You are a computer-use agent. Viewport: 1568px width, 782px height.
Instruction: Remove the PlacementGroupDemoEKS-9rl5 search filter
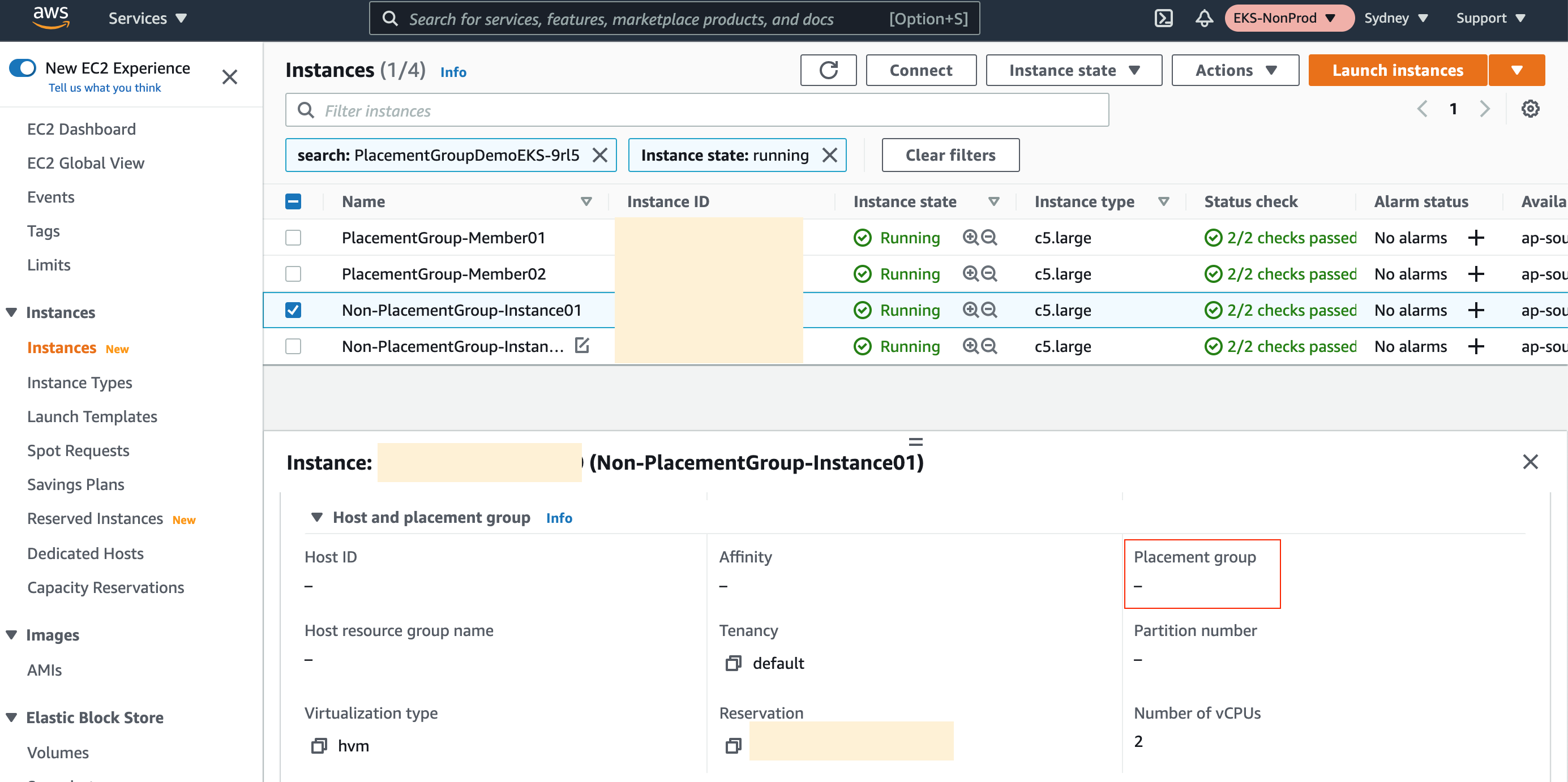click(599, 155)
